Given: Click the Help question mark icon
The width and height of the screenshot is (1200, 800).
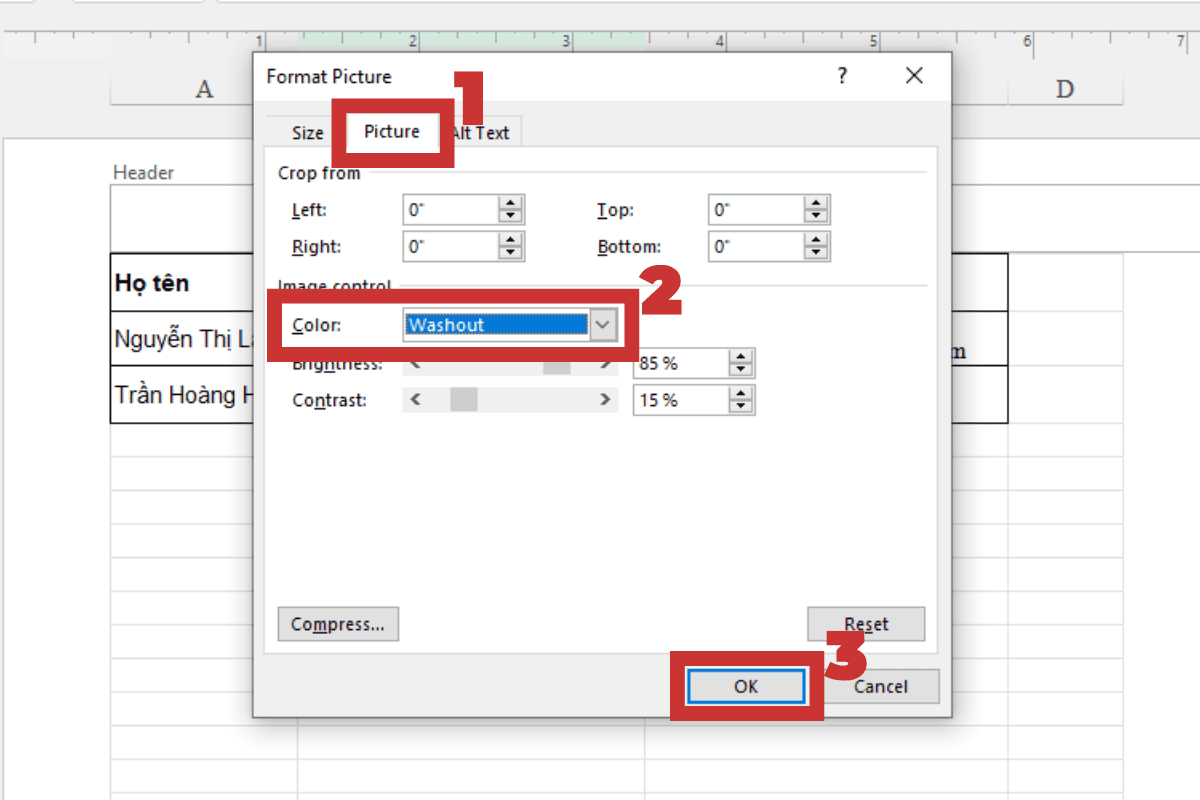Looking at the screenshot, I should tap(842, 76).
